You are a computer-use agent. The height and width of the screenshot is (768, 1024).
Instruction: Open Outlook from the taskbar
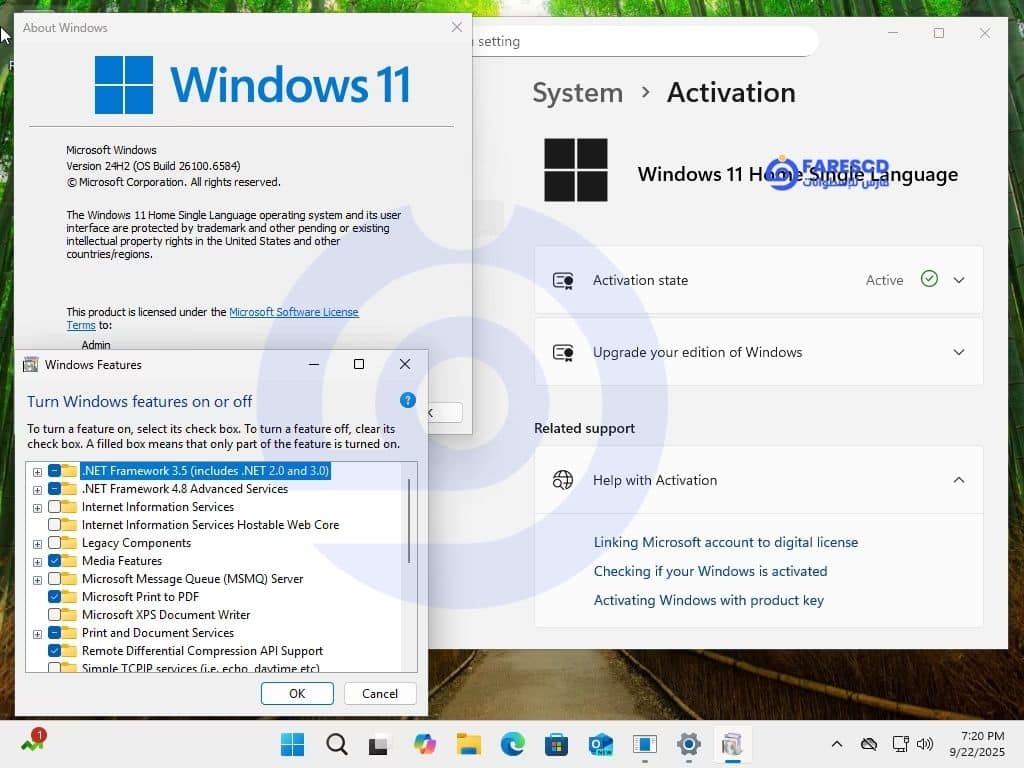(601, 744)
